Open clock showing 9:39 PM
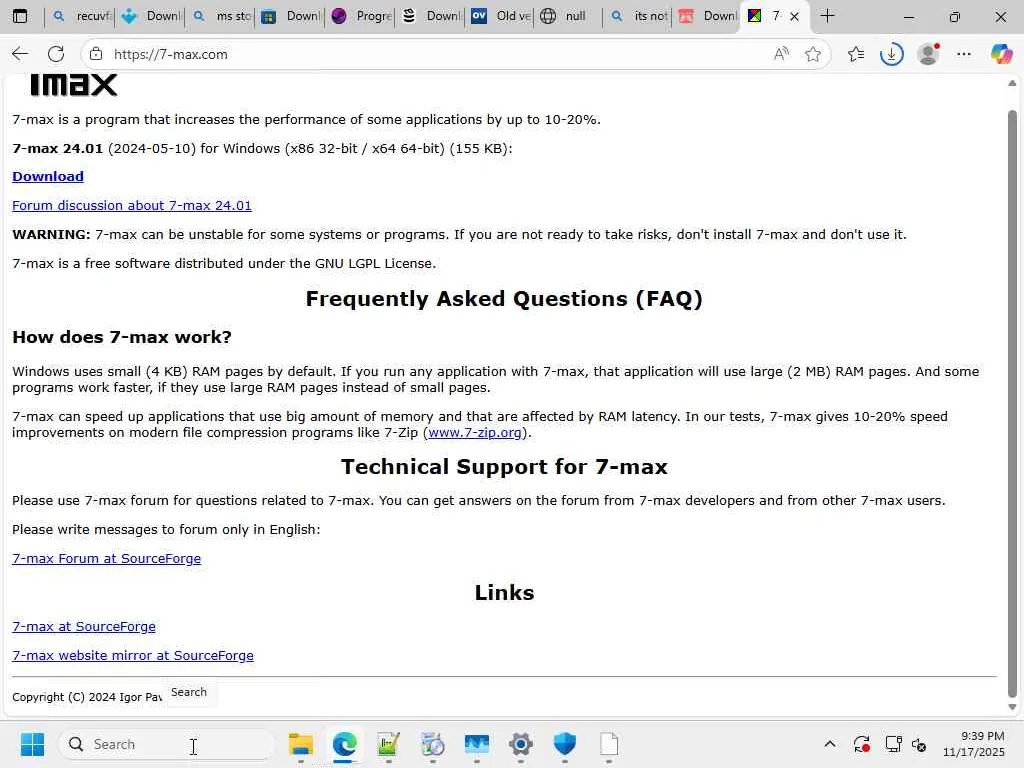 (x=973, y=744)
